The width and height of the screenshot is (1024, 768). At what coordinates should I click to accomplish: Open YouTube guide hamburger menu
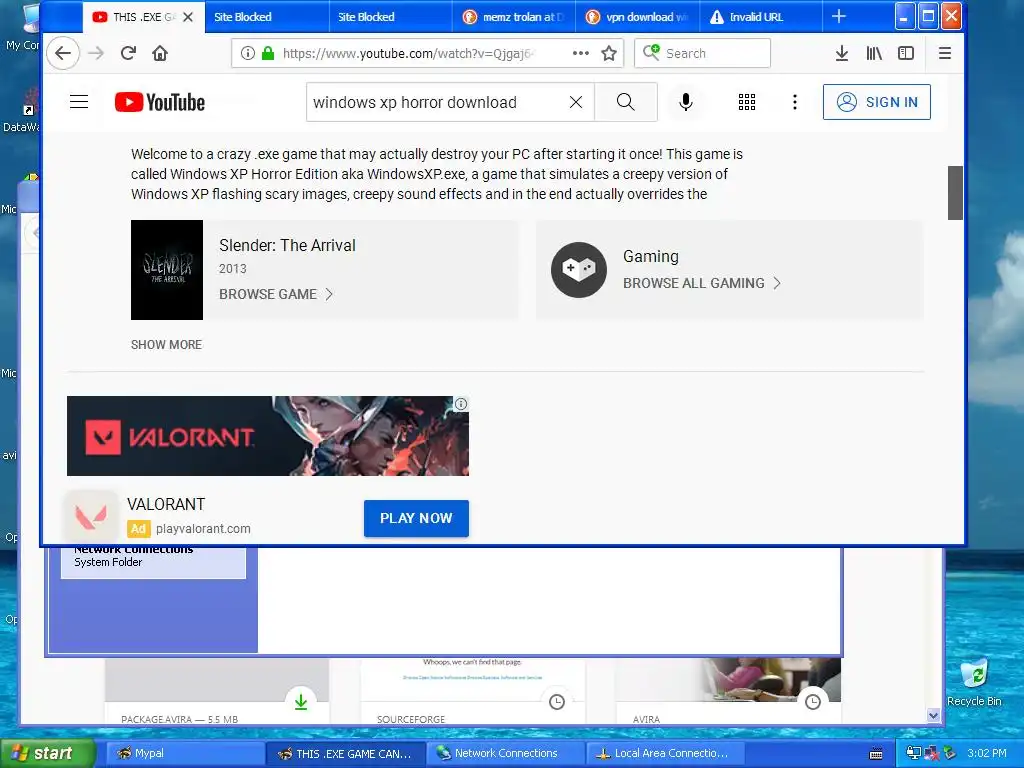tap(79, 102)
